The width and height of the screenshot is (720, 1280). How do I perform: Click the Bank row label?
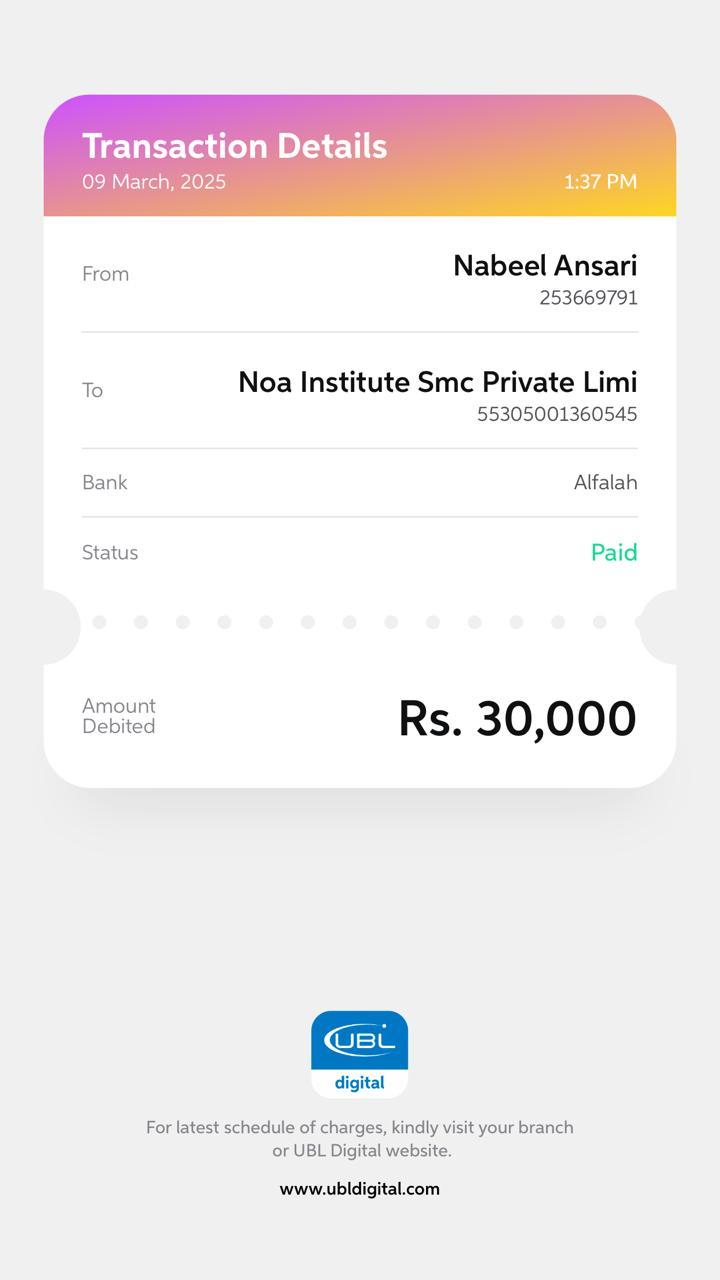(104, 482)
